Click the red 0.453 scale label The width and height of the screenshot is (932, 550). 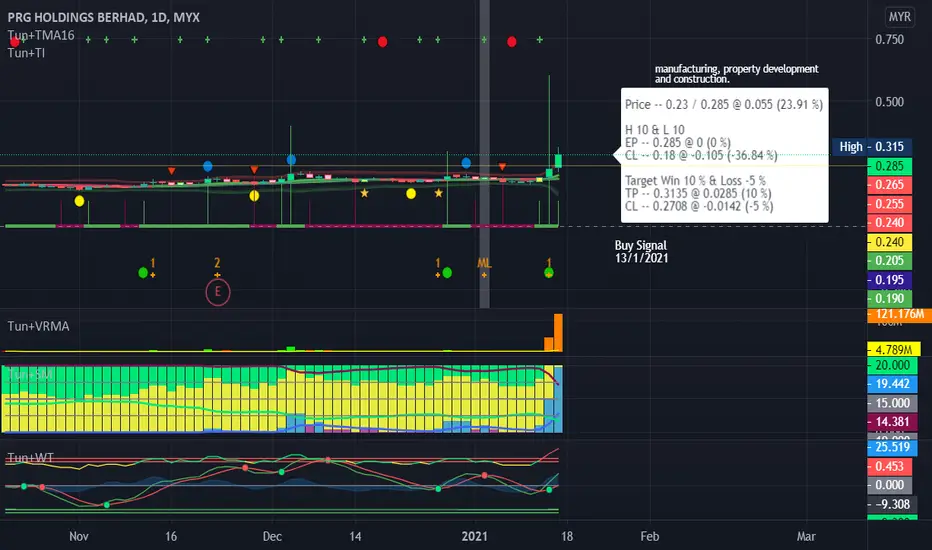point(889,466)
